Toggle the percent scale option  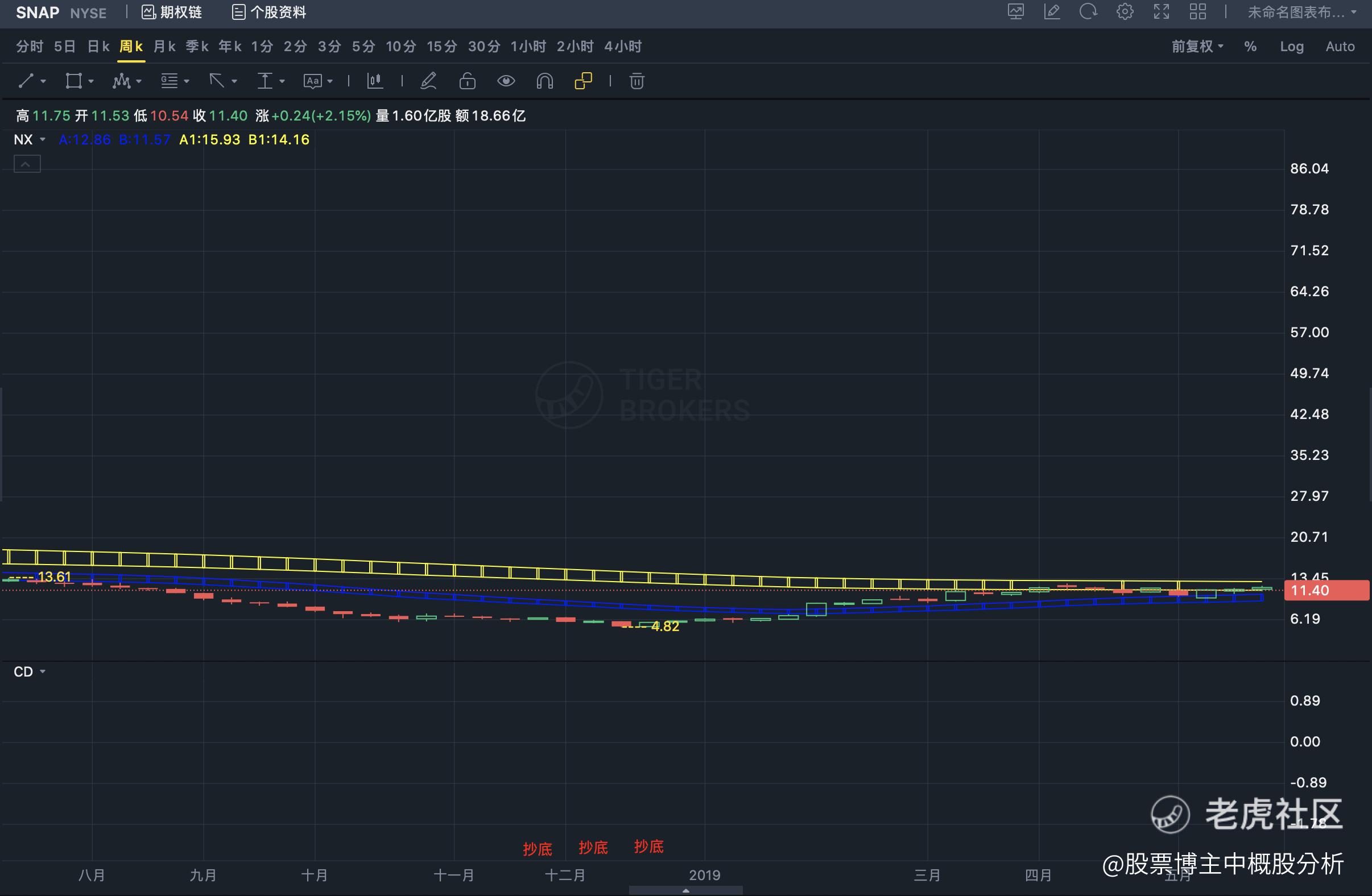pyautogui.click(x=1250, y=47)
